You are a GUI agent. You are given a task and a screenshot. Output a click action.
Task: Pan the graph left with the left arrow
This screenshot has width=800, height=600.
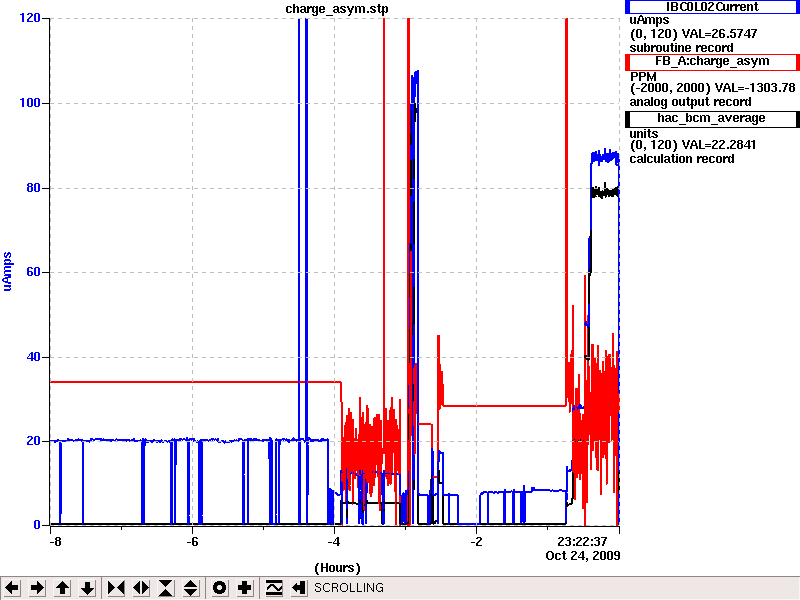pos(12,588)
